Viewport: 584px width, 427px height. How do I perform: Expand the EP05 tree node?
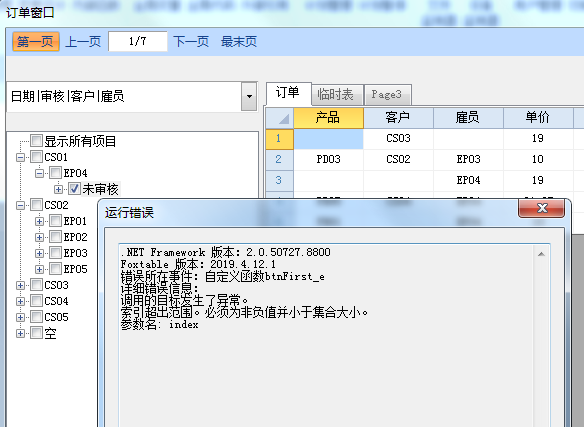pos(39,269)
